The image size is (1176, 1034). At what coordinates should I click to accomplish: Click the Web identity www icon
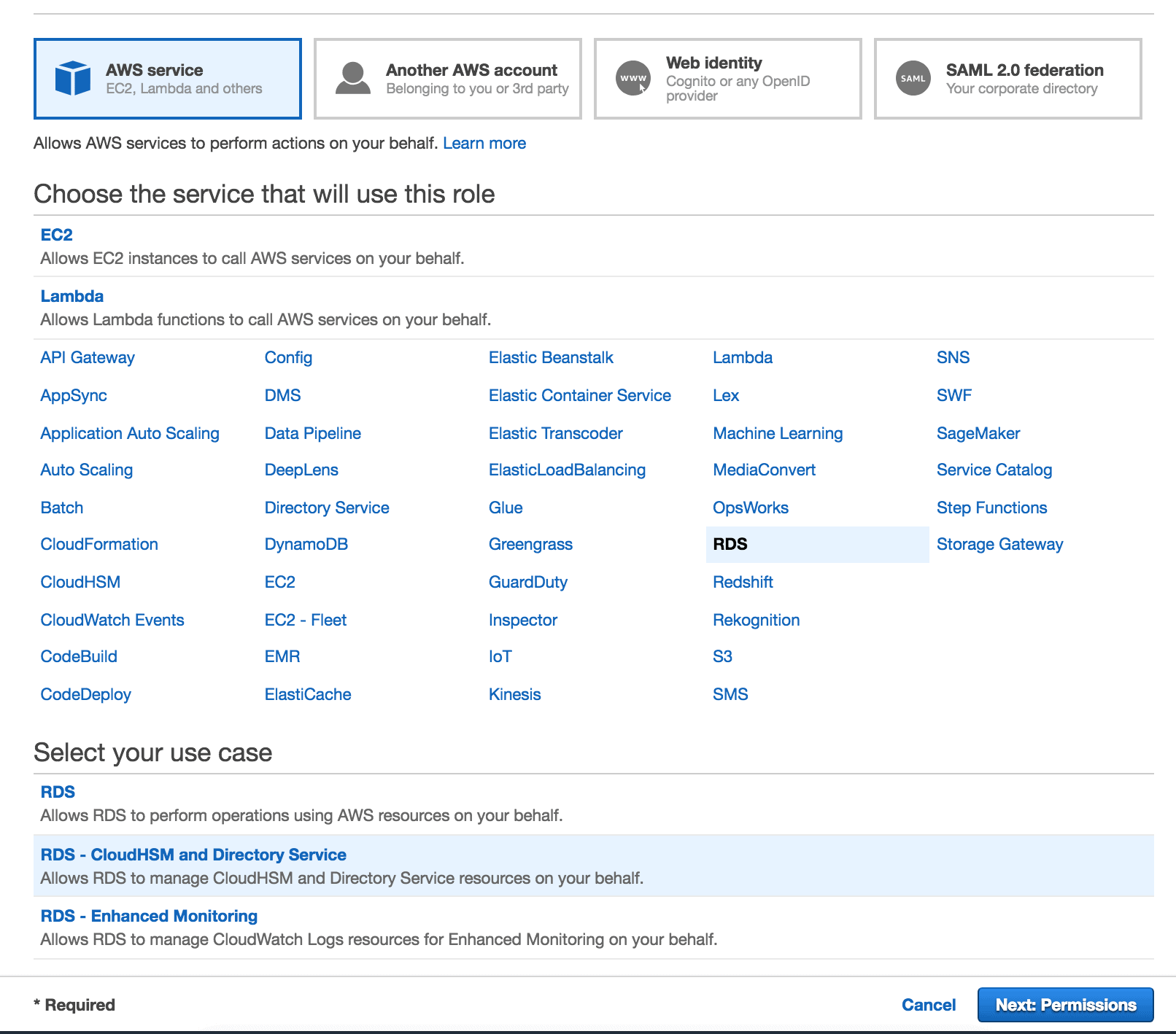coord(633,78)
